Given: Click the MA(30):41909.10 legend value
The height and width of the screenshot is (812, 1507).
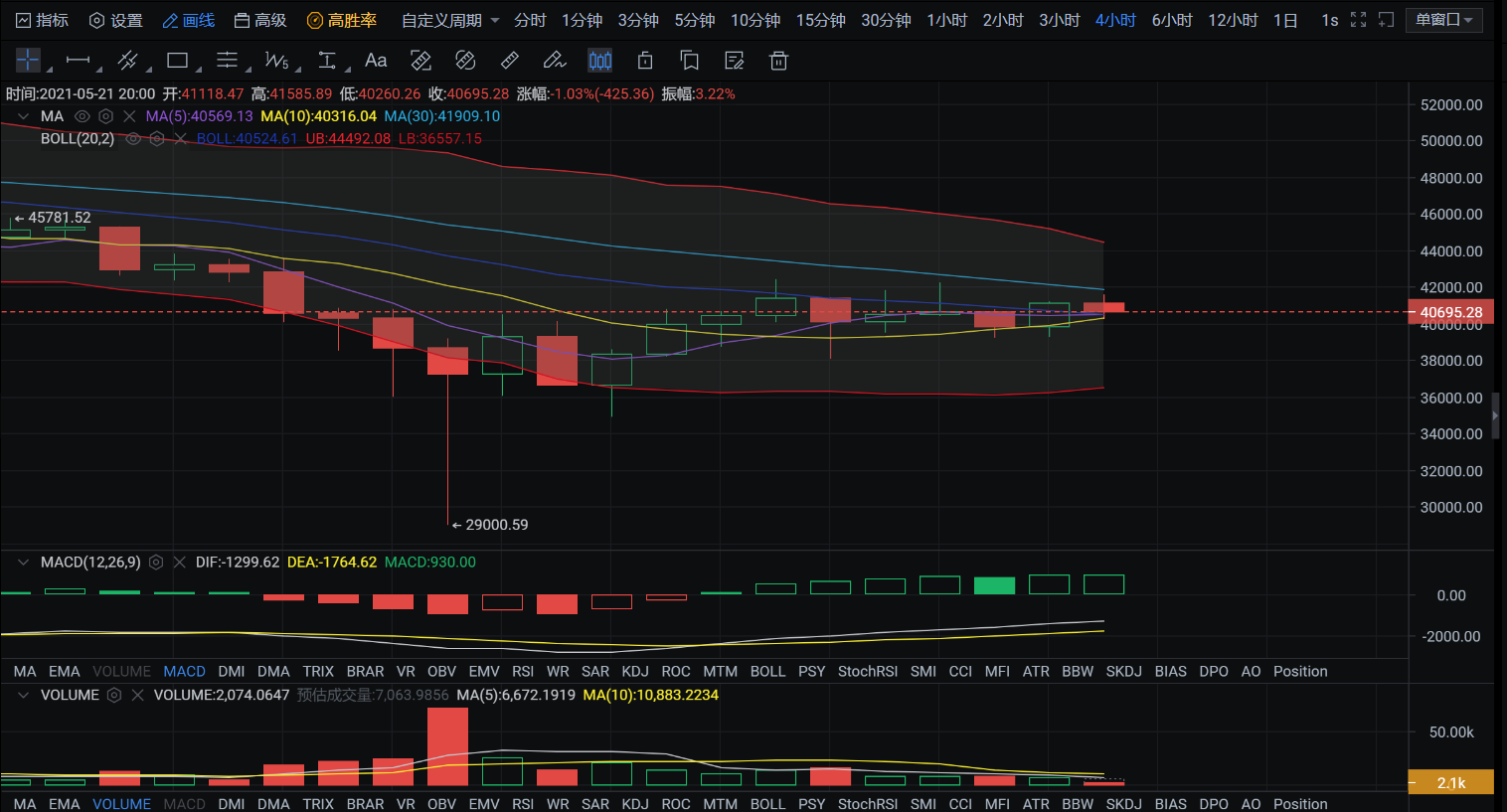Looking at the screenshot, I should click(442, 116).
